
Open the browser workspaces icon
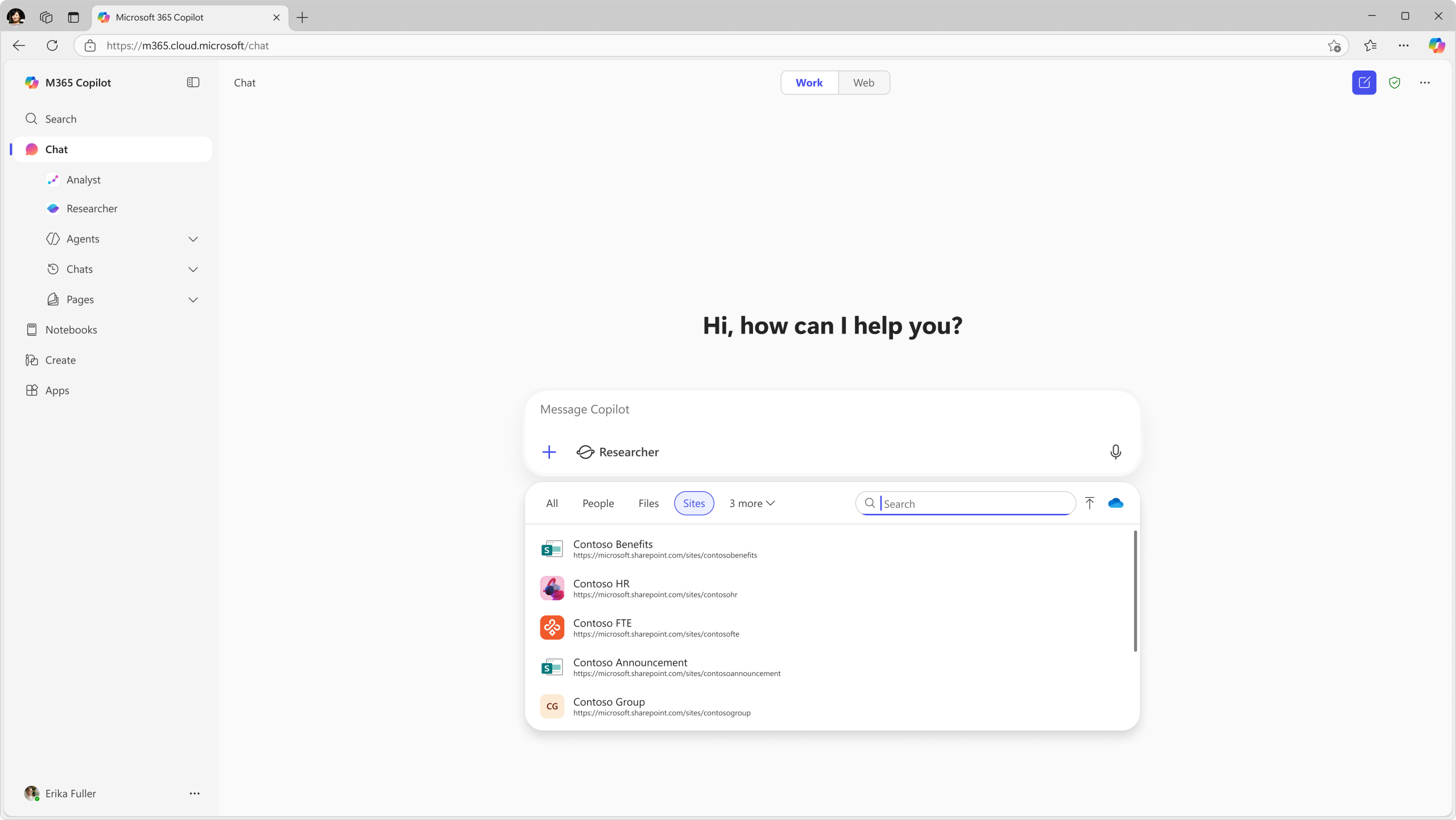(x=46, y=17)
